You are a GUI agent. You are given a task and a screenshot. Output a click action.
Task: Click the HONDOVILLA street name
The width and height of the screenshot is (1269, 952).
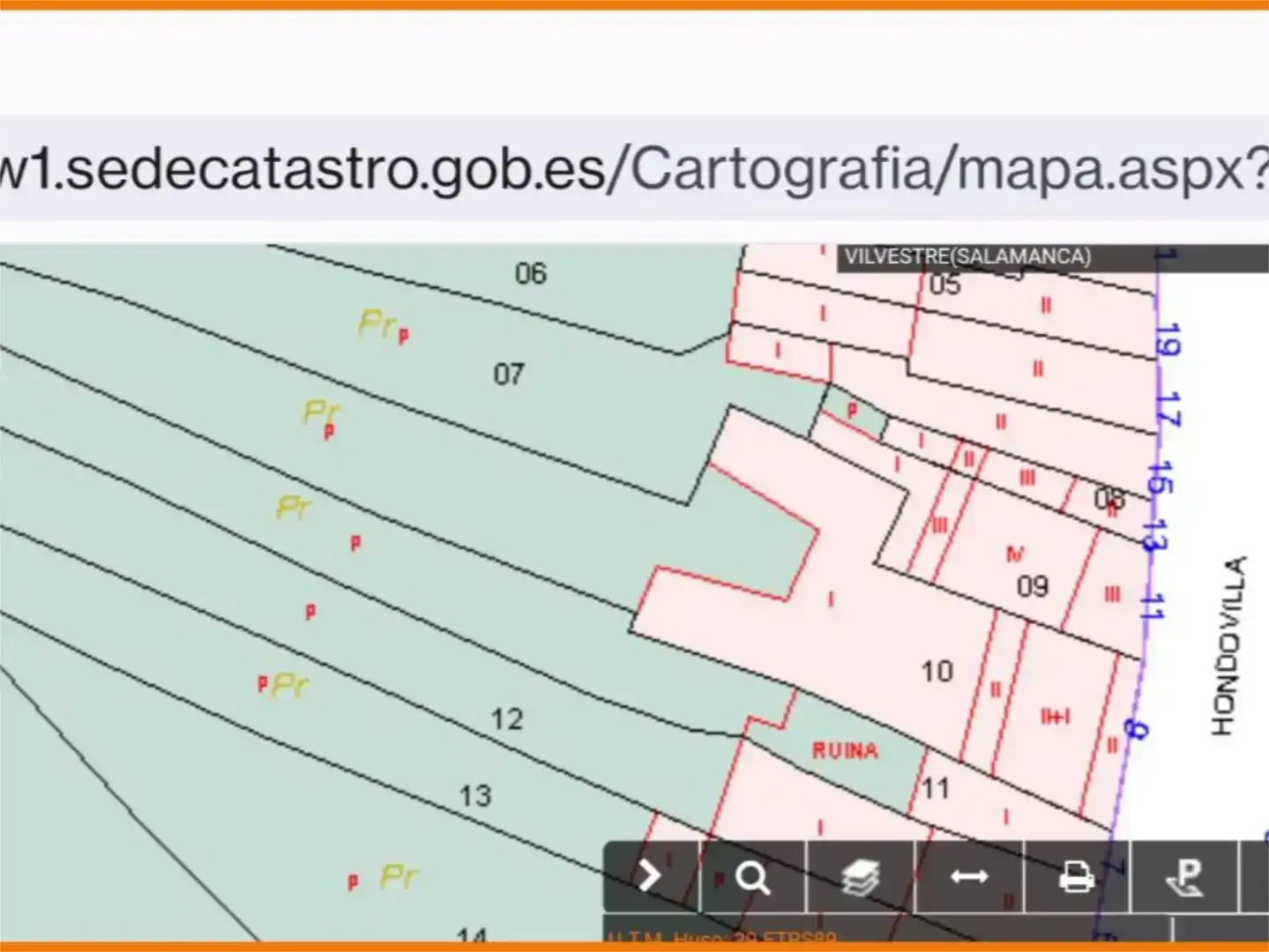pos(1229,645)
